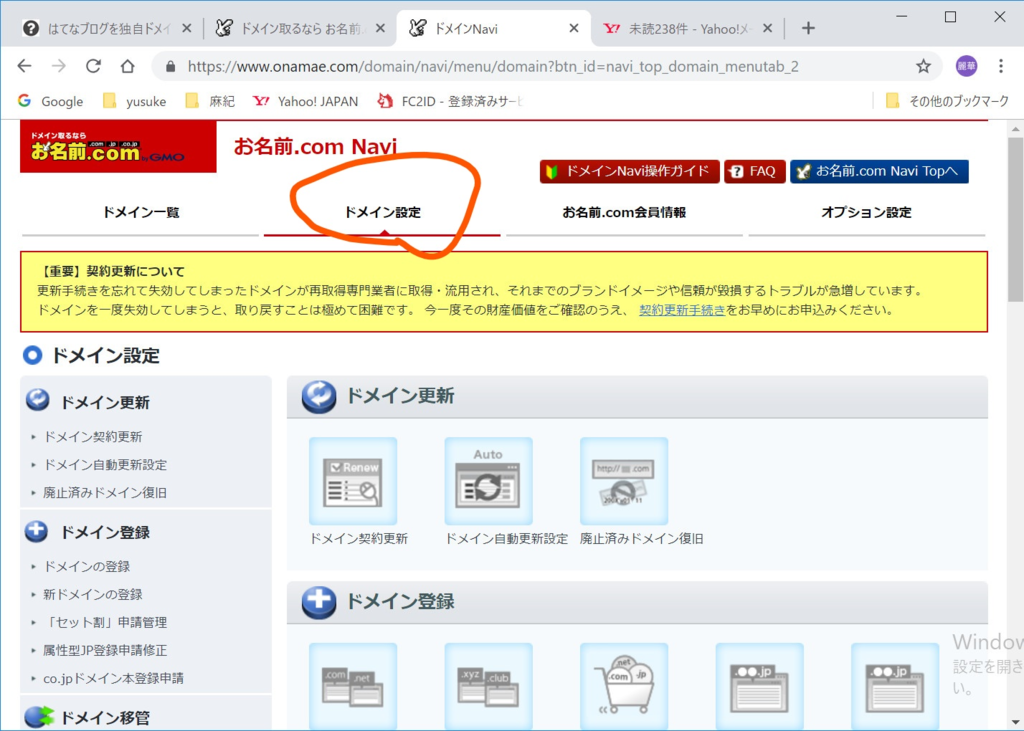Image resolution: width=1024 pixels, height=731 pixels.
Task: Follow the 契約更新手続き link
Action: 682,310
